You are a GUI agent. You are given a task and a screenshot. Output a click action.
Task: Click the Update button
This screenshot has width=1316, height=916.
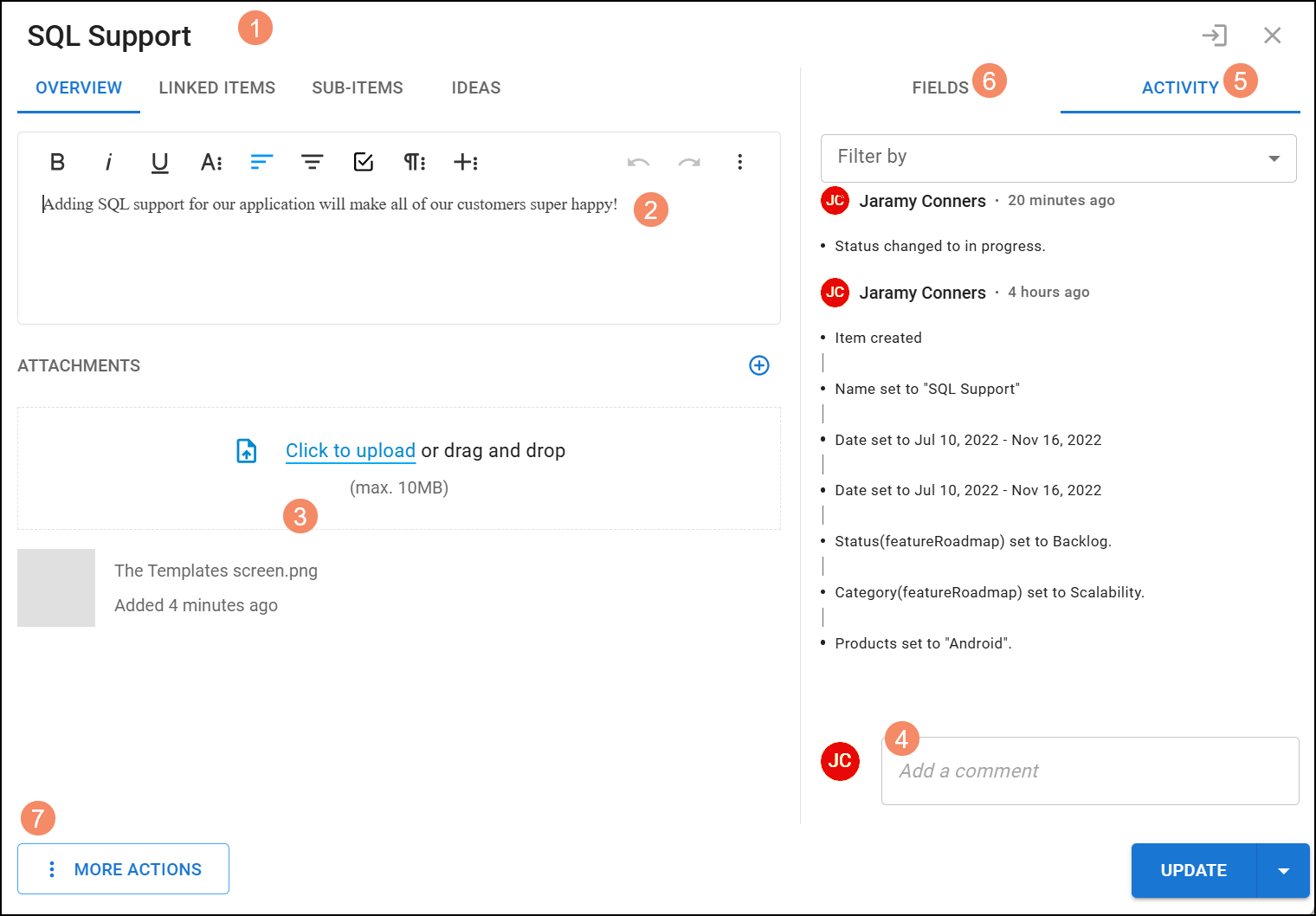coord(1193,870)
